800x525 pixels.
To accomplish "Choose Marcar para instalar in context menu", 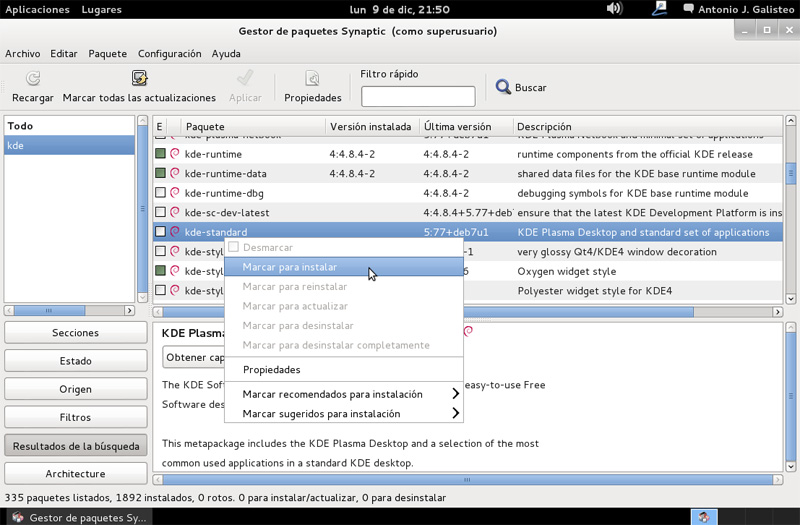I will pos(344,267).
